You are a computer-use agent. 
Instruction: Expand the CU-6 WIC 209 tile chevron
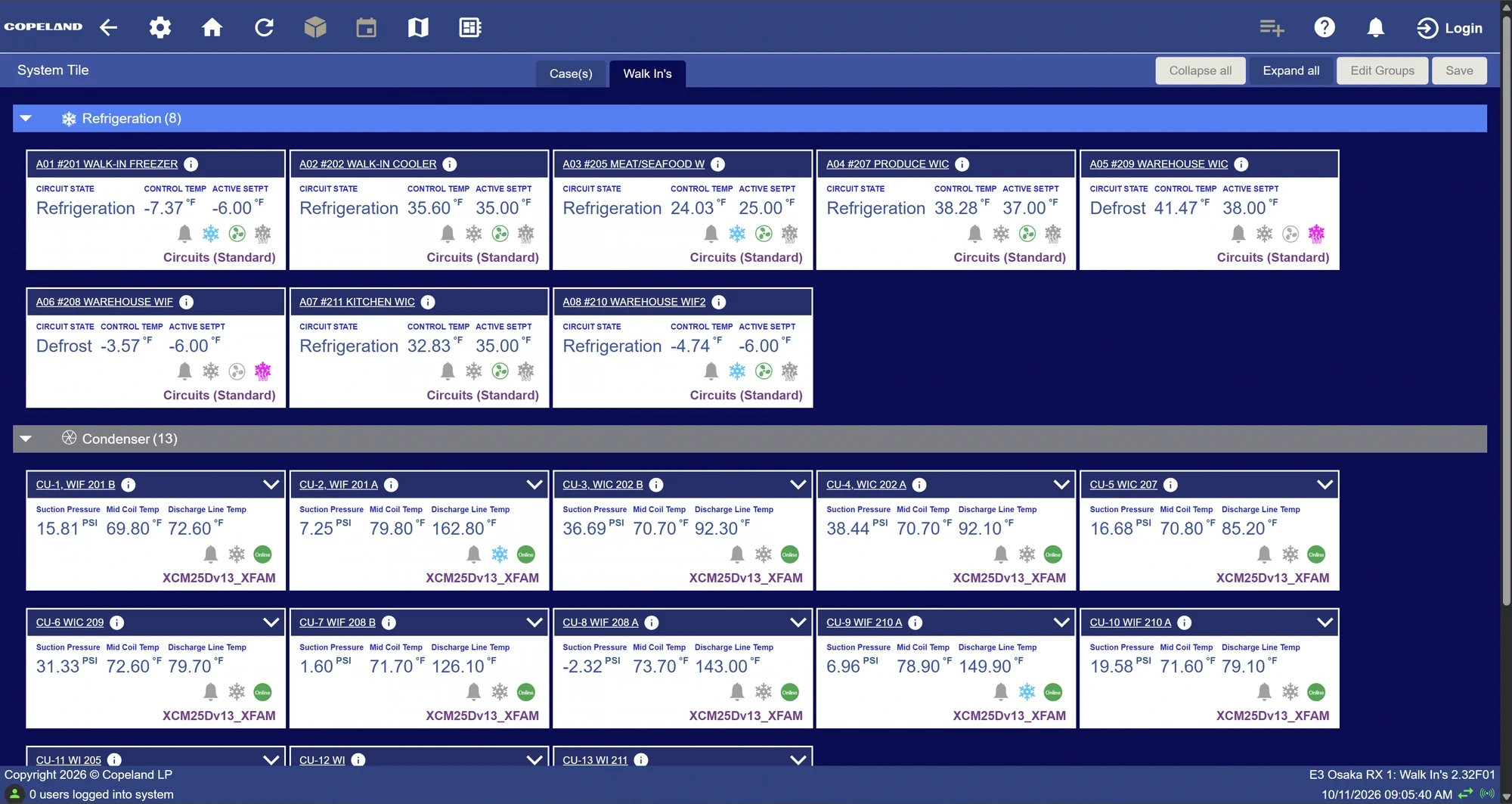(x=271, y=622)
